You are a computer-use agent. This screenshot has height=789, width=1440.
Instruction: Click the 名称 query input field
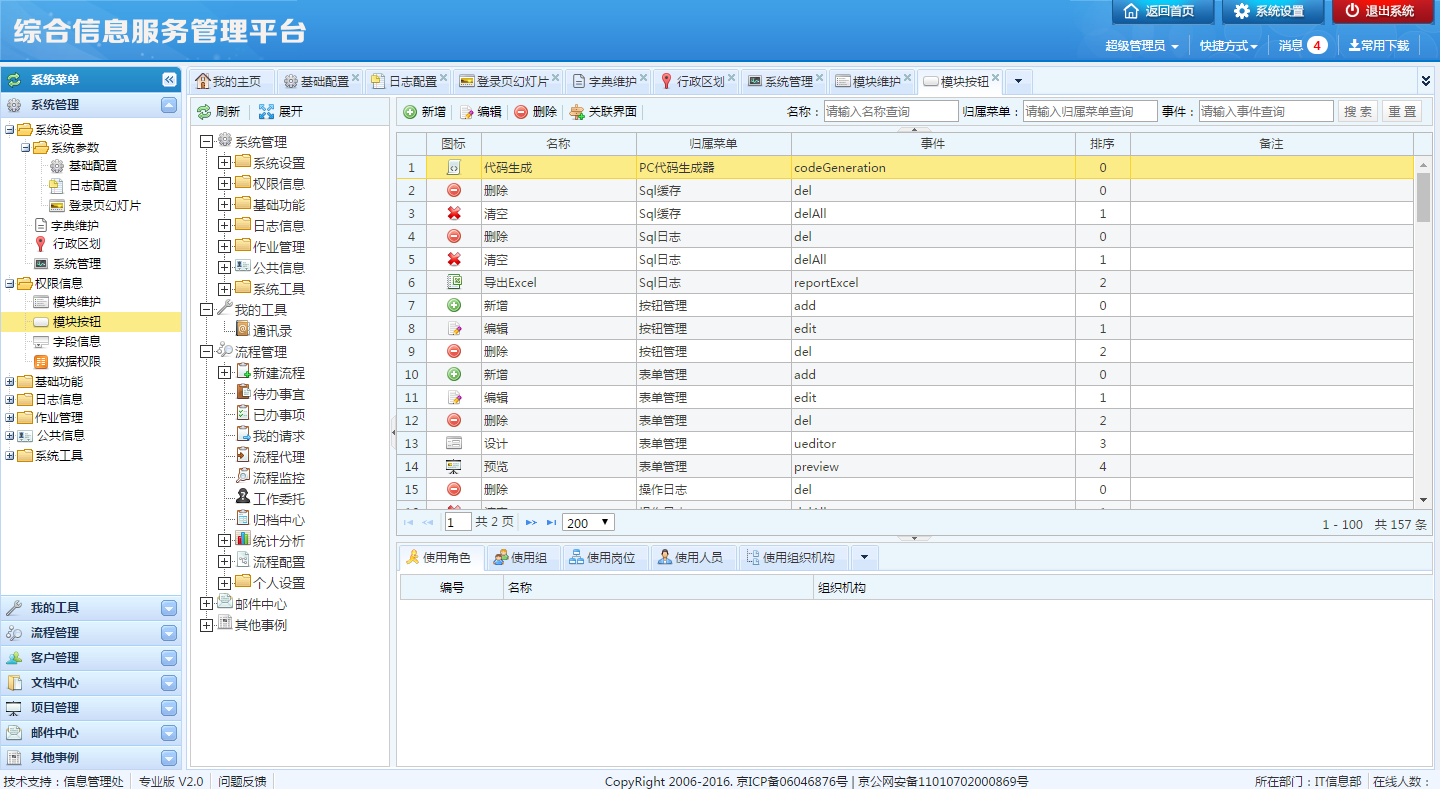[891, 112]
